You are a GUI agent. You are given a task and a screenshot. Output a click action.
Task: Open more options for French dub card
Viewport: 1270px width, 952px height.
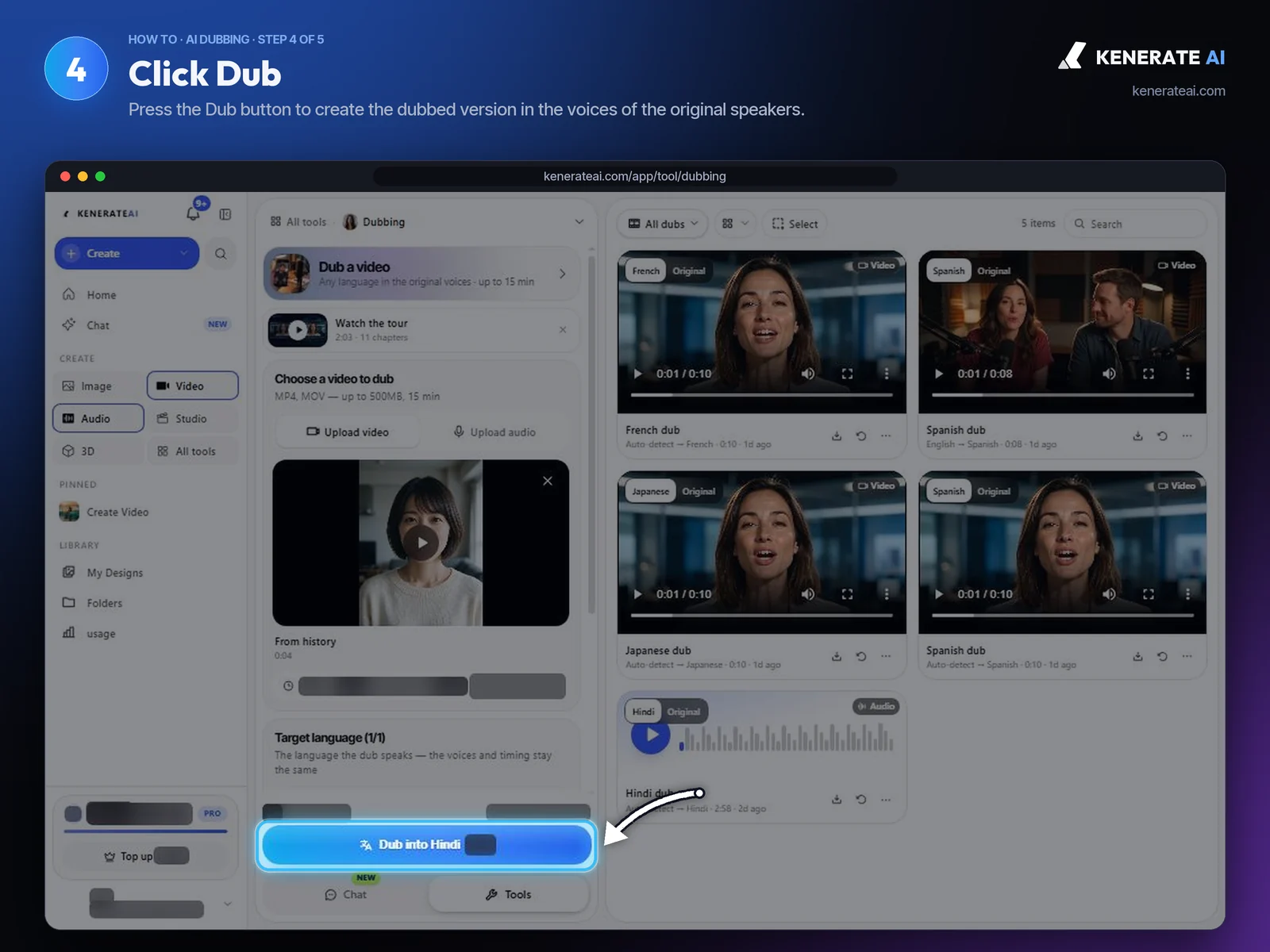click(x=886, y=436)
